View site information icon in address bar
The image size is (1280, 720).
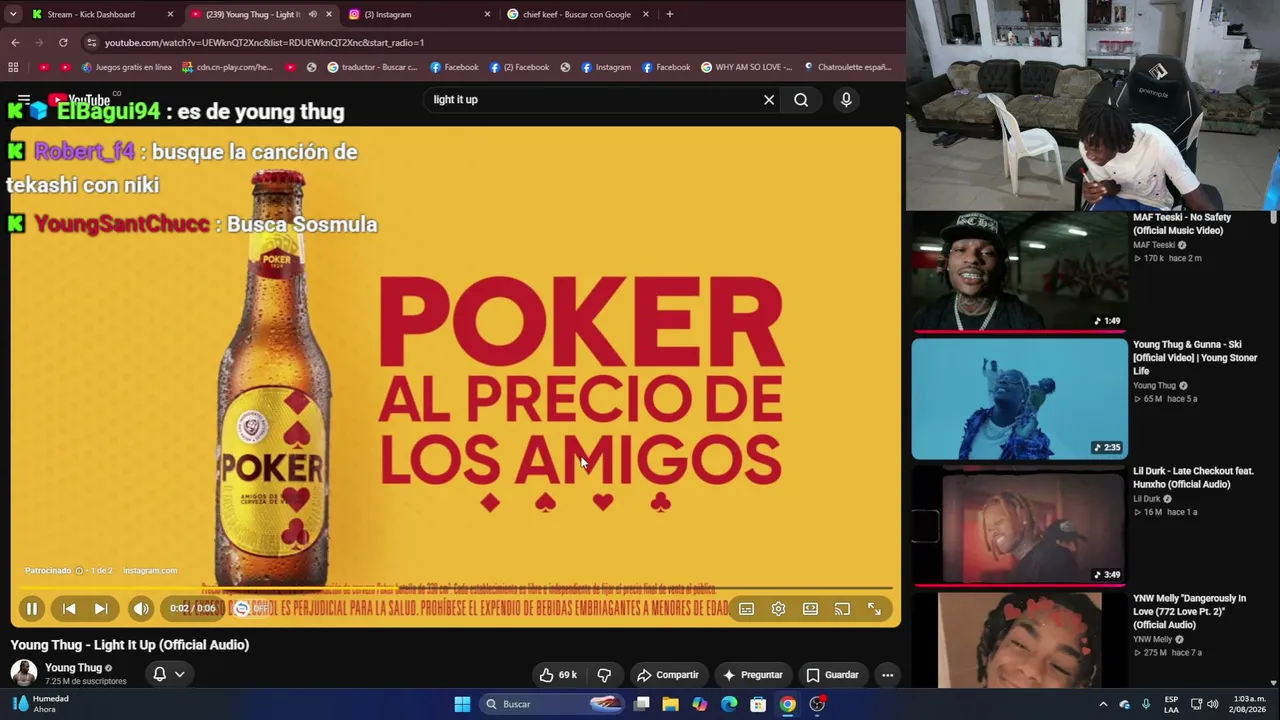[x=92, y=42]
